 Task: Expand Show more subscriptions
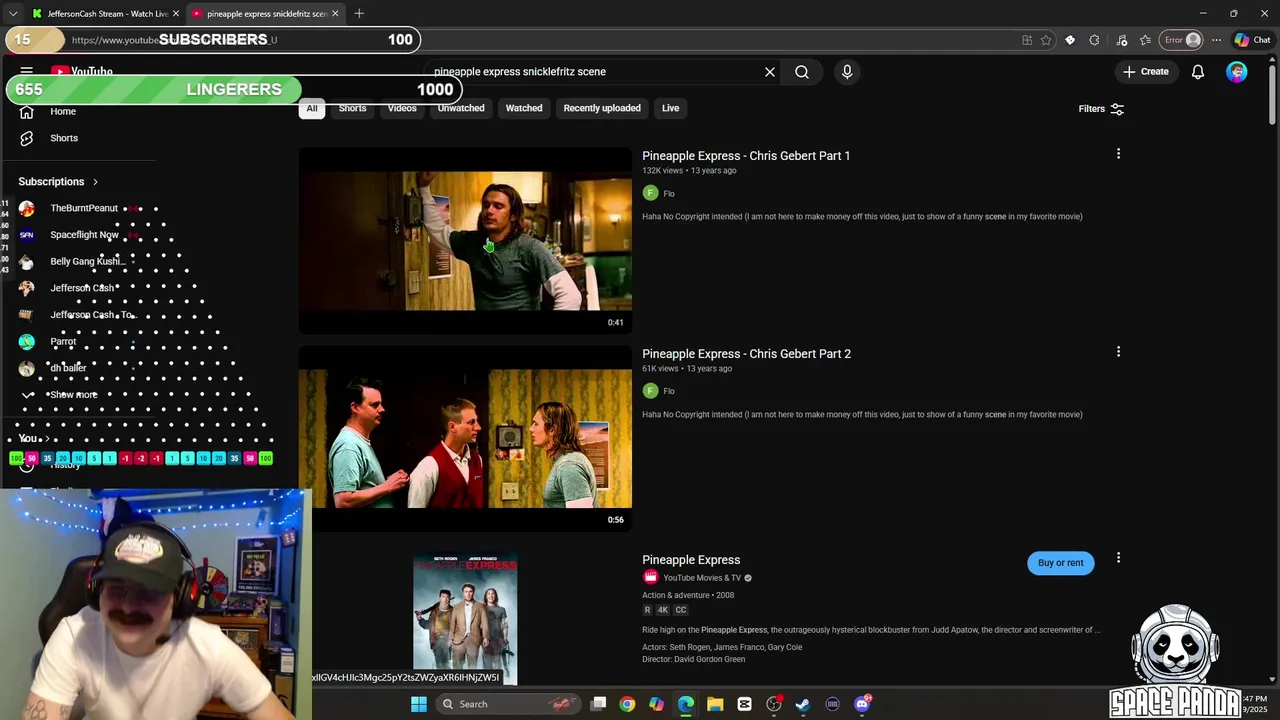pos(72,395)
